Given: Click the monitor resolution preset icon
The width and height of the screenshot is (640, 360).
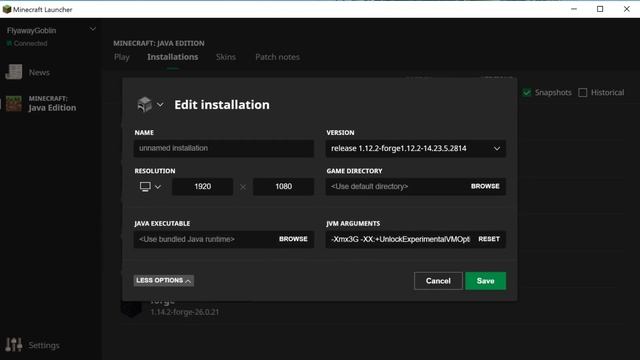Looking at the screenshot, I should click(x=145, y=187).
